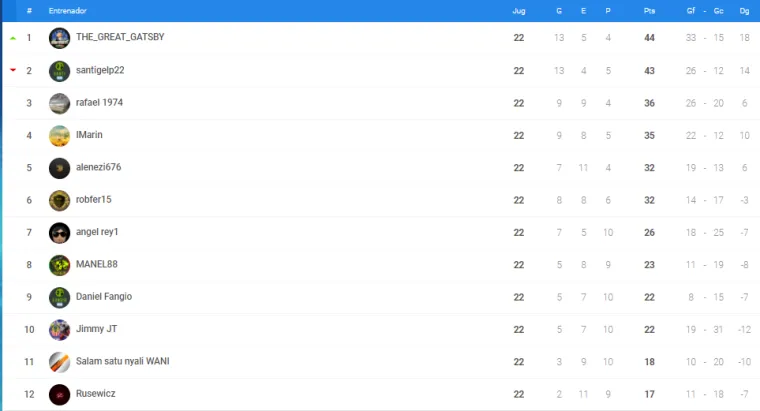Open Salam satu nyali WANI avatar
Screen dimensions: 760x411
(59, 363)
